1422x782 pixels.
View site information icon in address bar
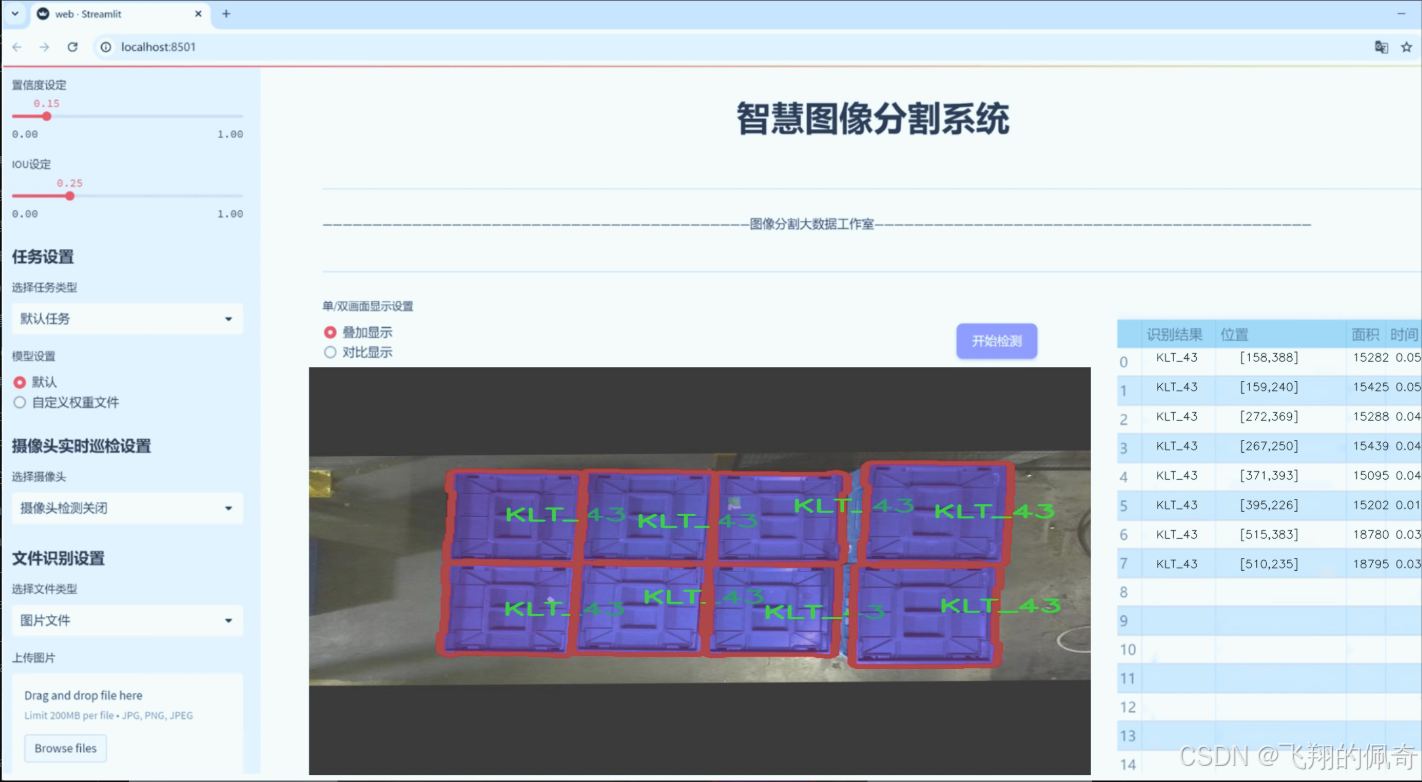pos(106,47)
